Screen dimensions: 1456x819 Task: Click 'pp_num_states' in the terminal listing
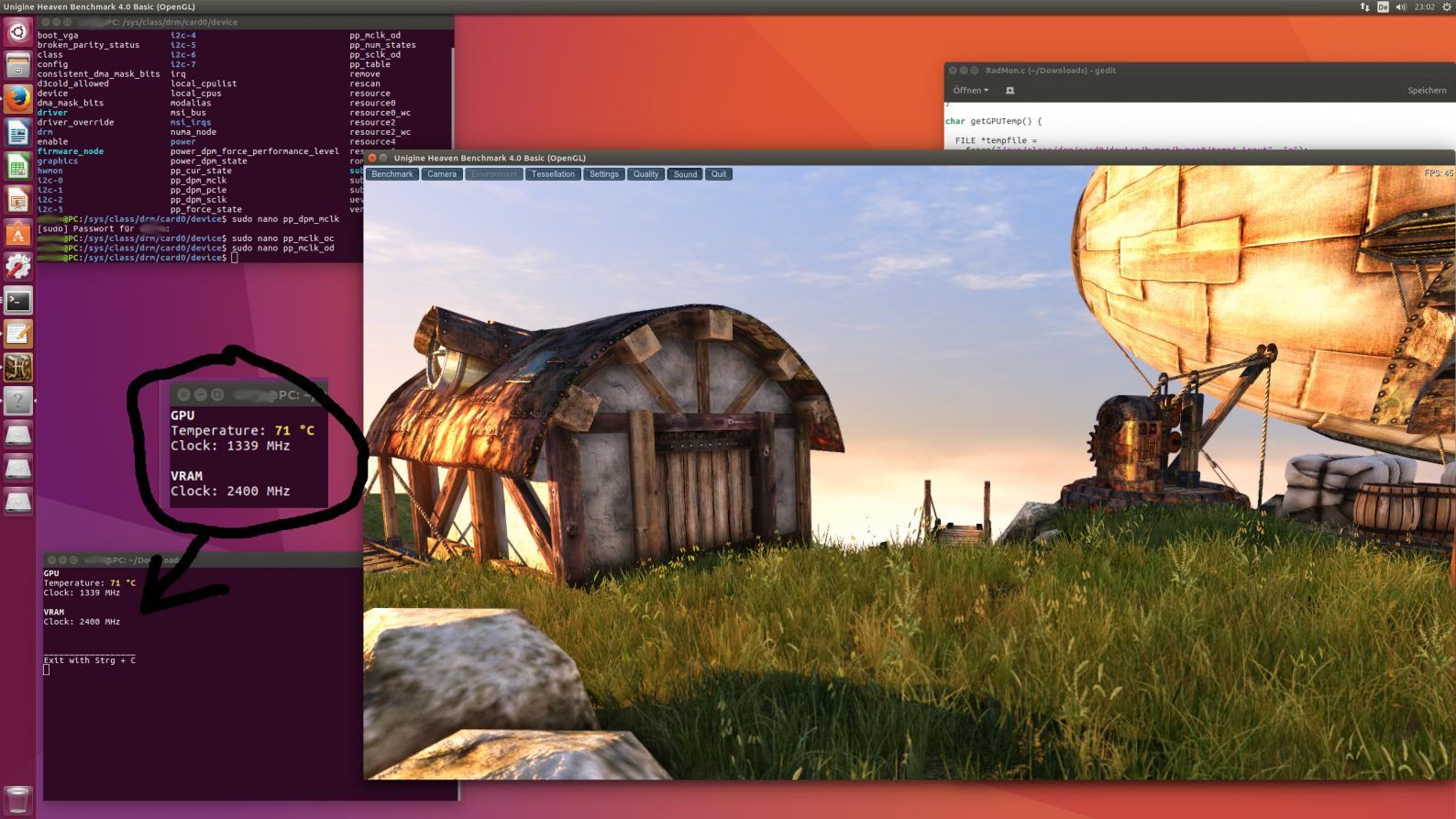pos(382,45)
